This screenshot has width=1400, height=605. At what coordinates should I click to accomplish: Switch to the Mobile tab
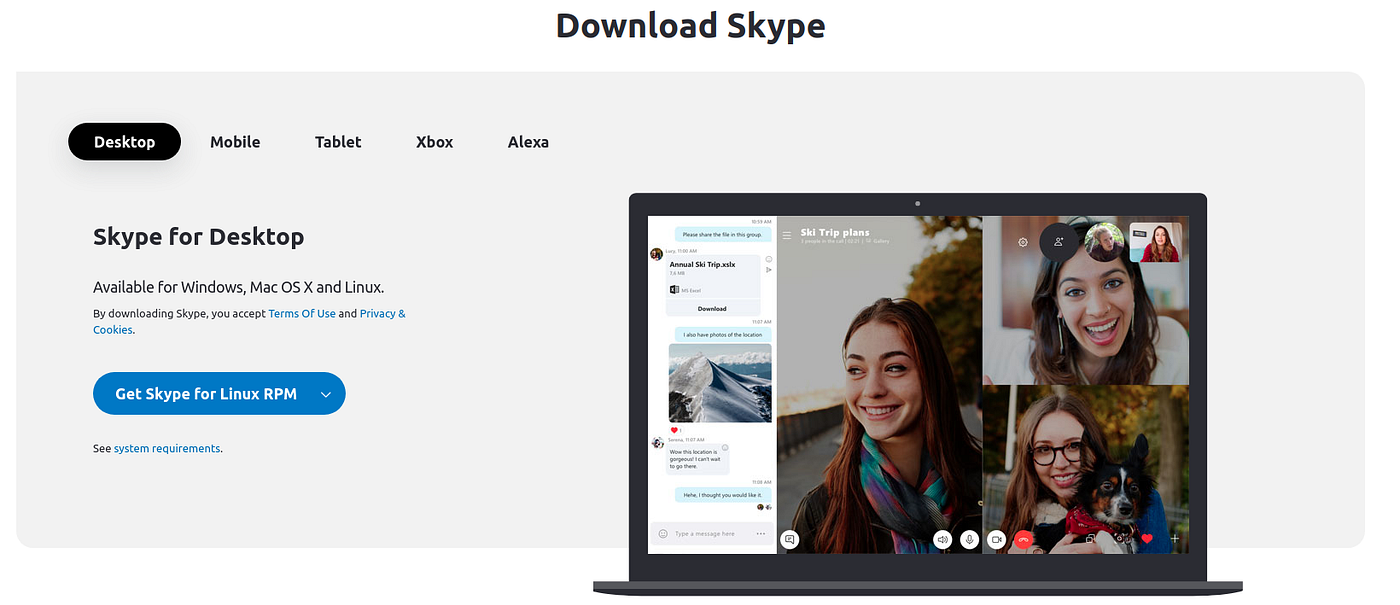click(x=235, y=142)
